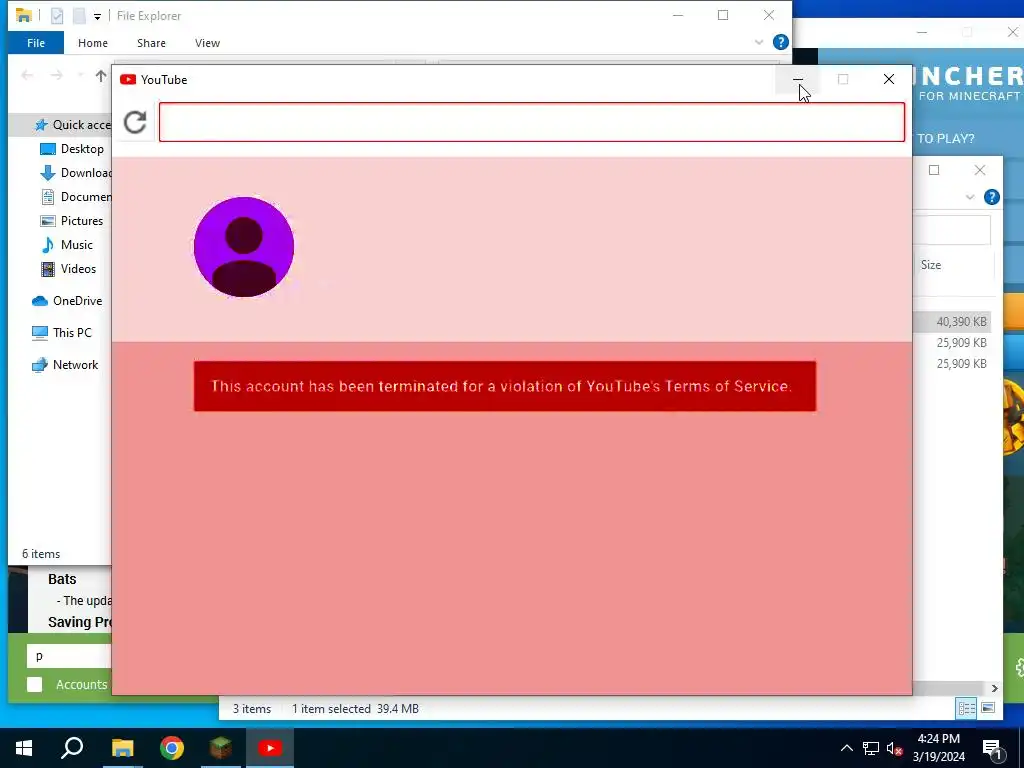Open the File tab in File Explorer
Viewport: 1024px width, 768px height.
pos(36,43)
